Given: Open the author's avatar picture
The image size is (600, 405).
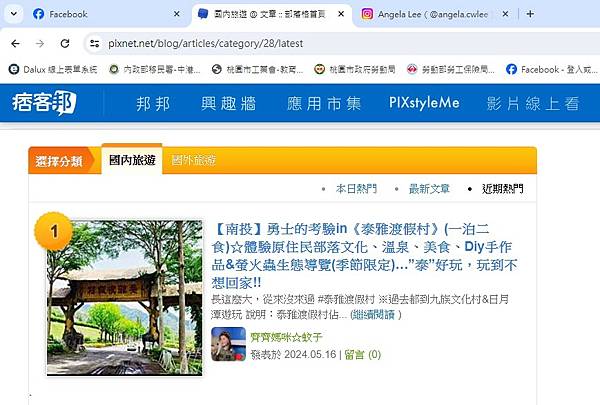Looking at the screenshot, I should click(228, 344).
